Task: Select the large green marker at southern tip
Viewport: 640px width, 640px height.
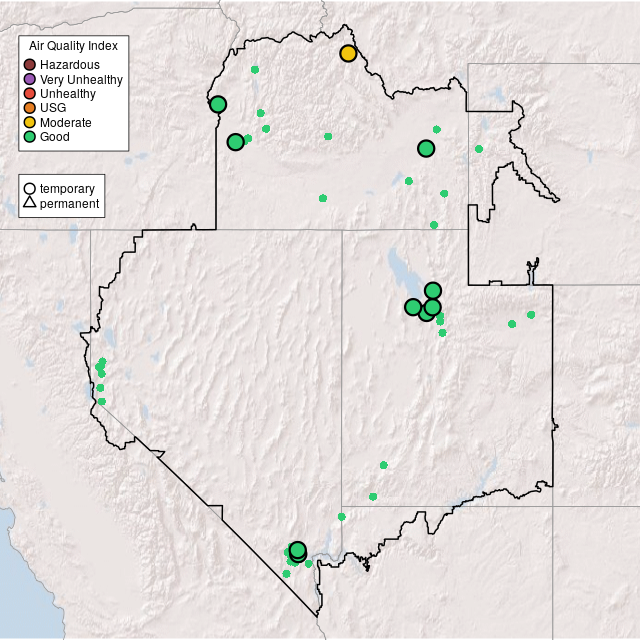Action: 297,551
